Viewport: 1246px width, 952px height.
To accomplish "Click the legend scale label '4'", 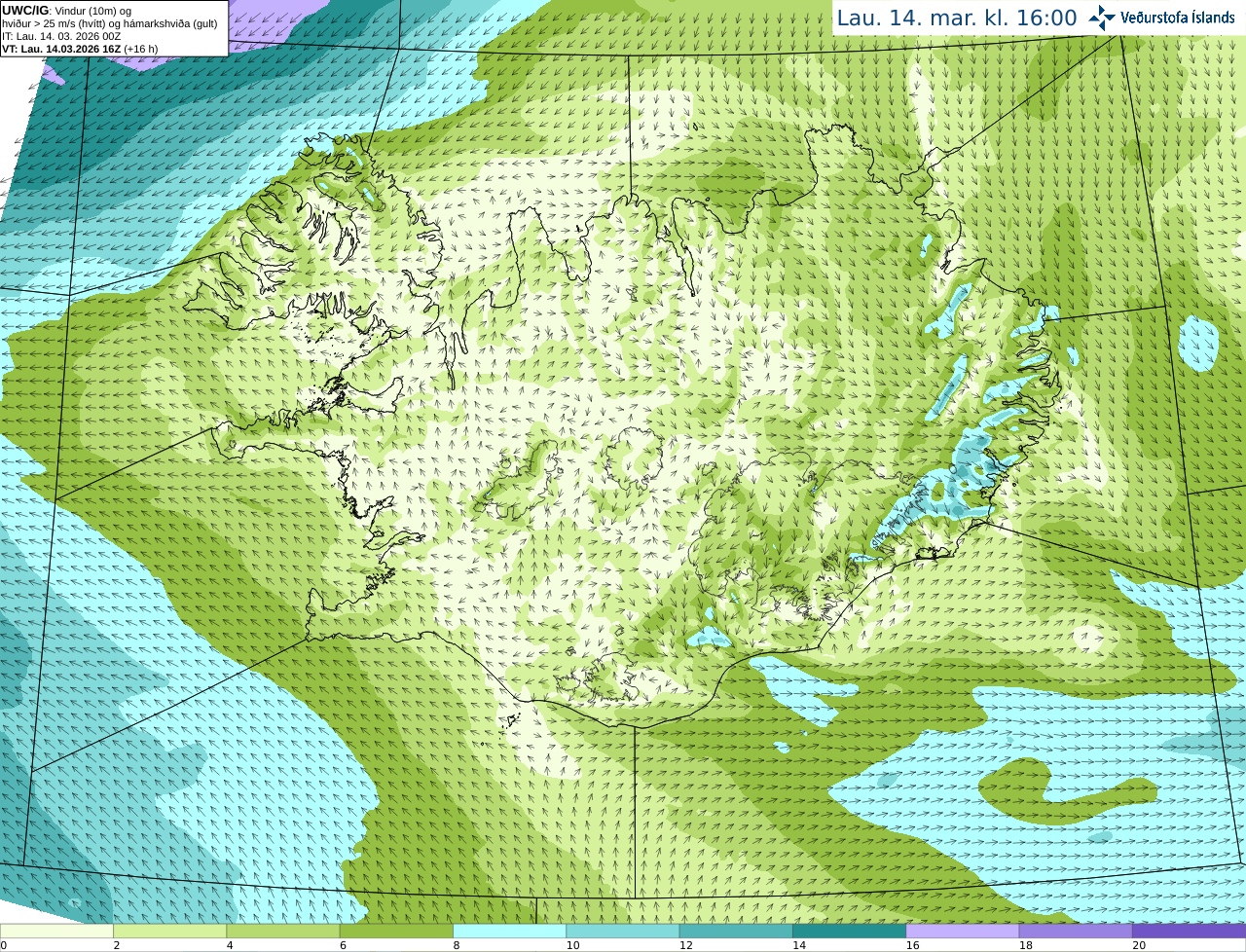I will (230, 945).
